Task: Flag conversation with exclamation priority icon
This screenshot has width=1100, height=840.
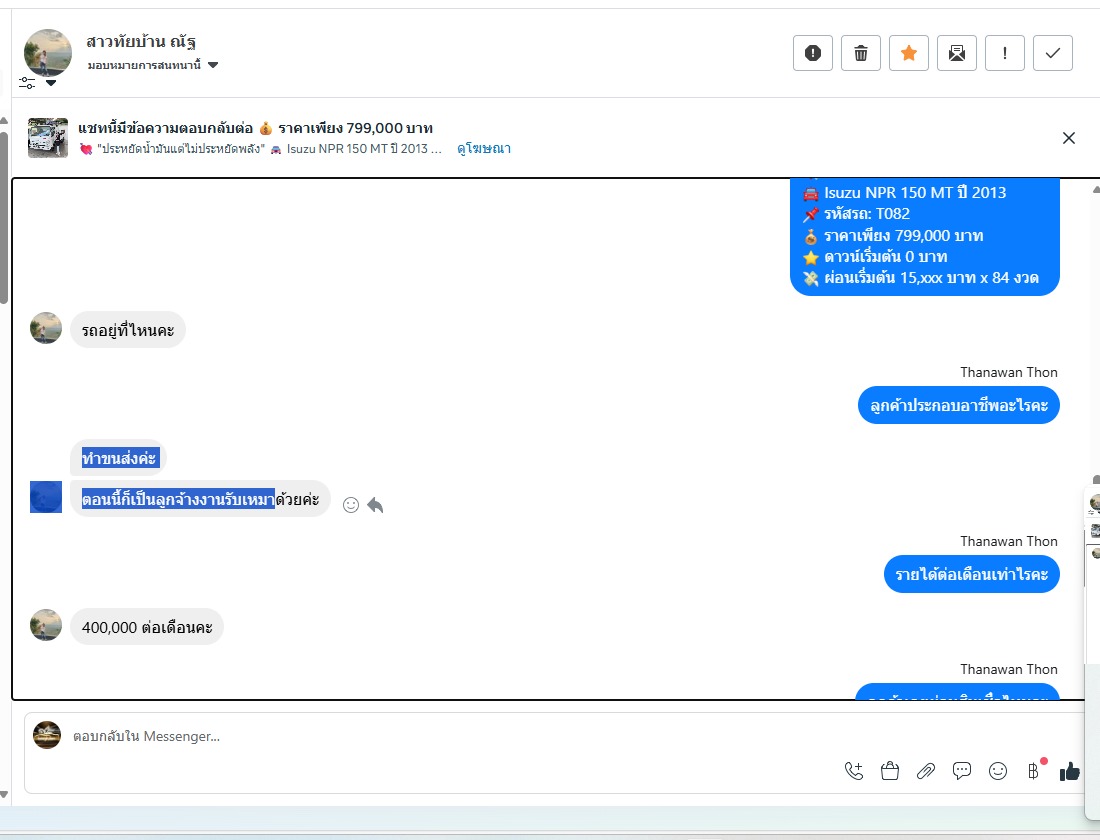Action: click(x=1005, y=53)
